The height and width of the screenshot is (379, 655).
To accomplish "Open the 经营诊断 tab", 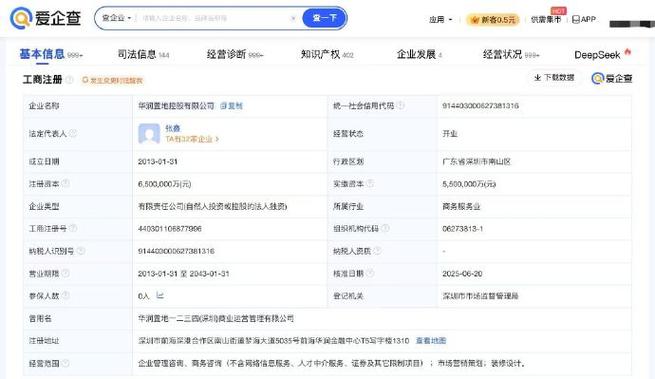I will pyautogui.click(x=235, y=54).
